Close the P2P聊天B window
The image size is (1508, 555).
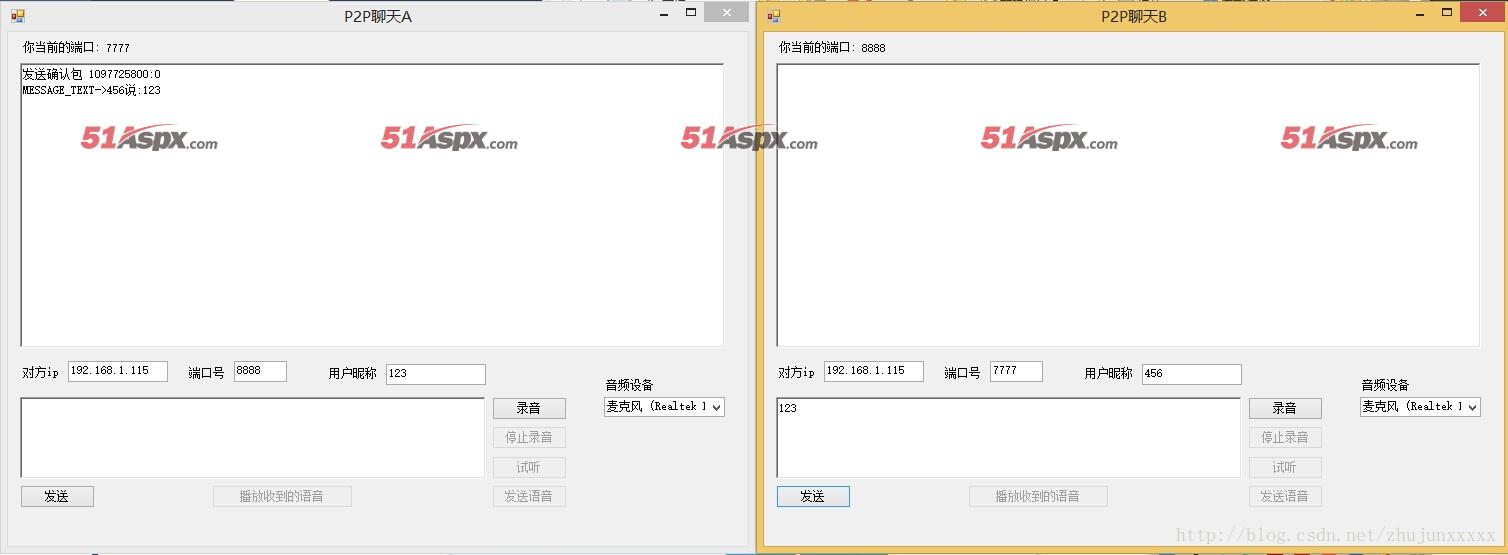(1482, 12)
